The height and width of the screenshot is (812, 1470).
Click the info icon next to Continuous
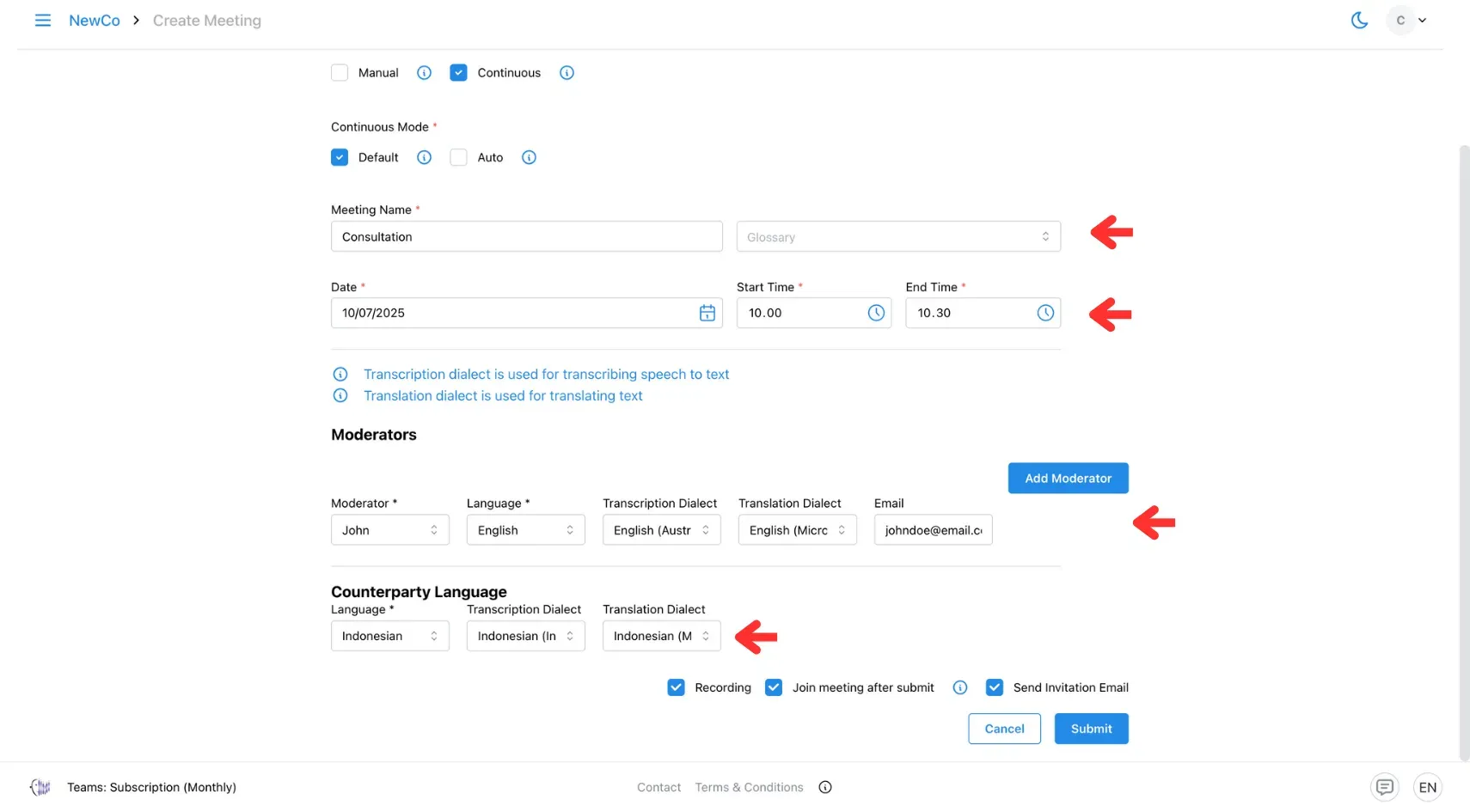tap(566, 72)
